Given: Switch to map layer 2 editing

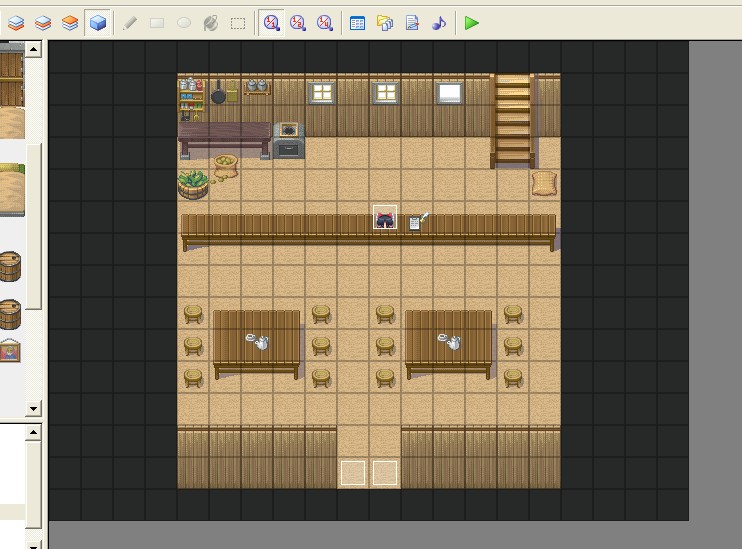Looking at the screenshot, I should coord(43,23).
